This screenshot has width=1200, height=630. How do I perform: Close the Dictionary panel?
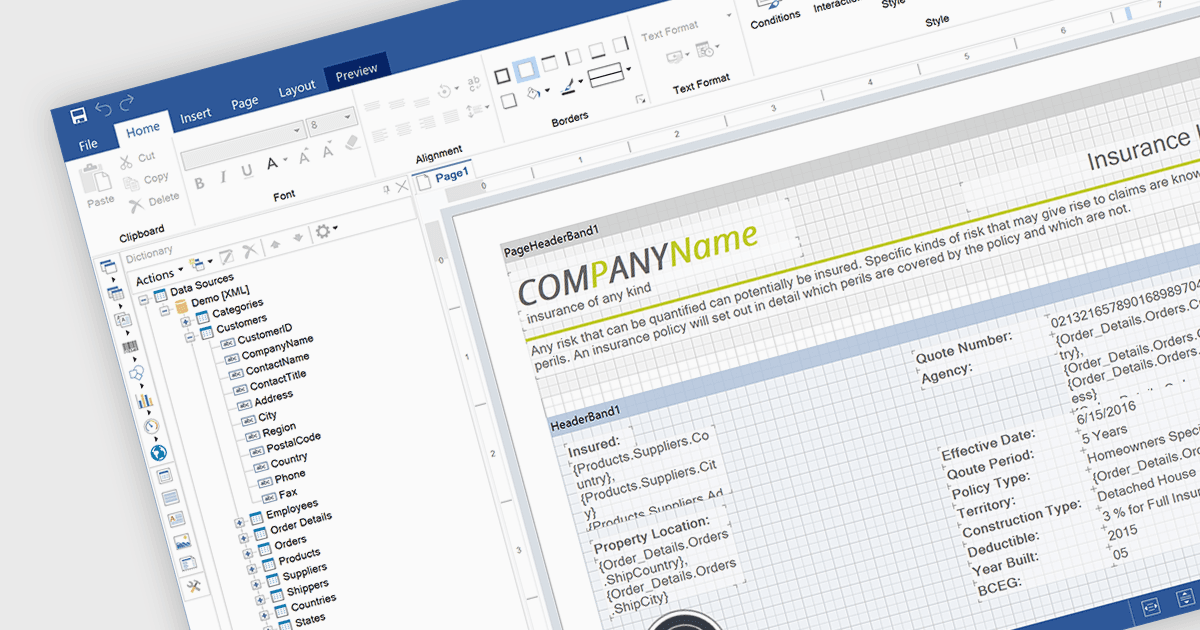tap(402, 187)
